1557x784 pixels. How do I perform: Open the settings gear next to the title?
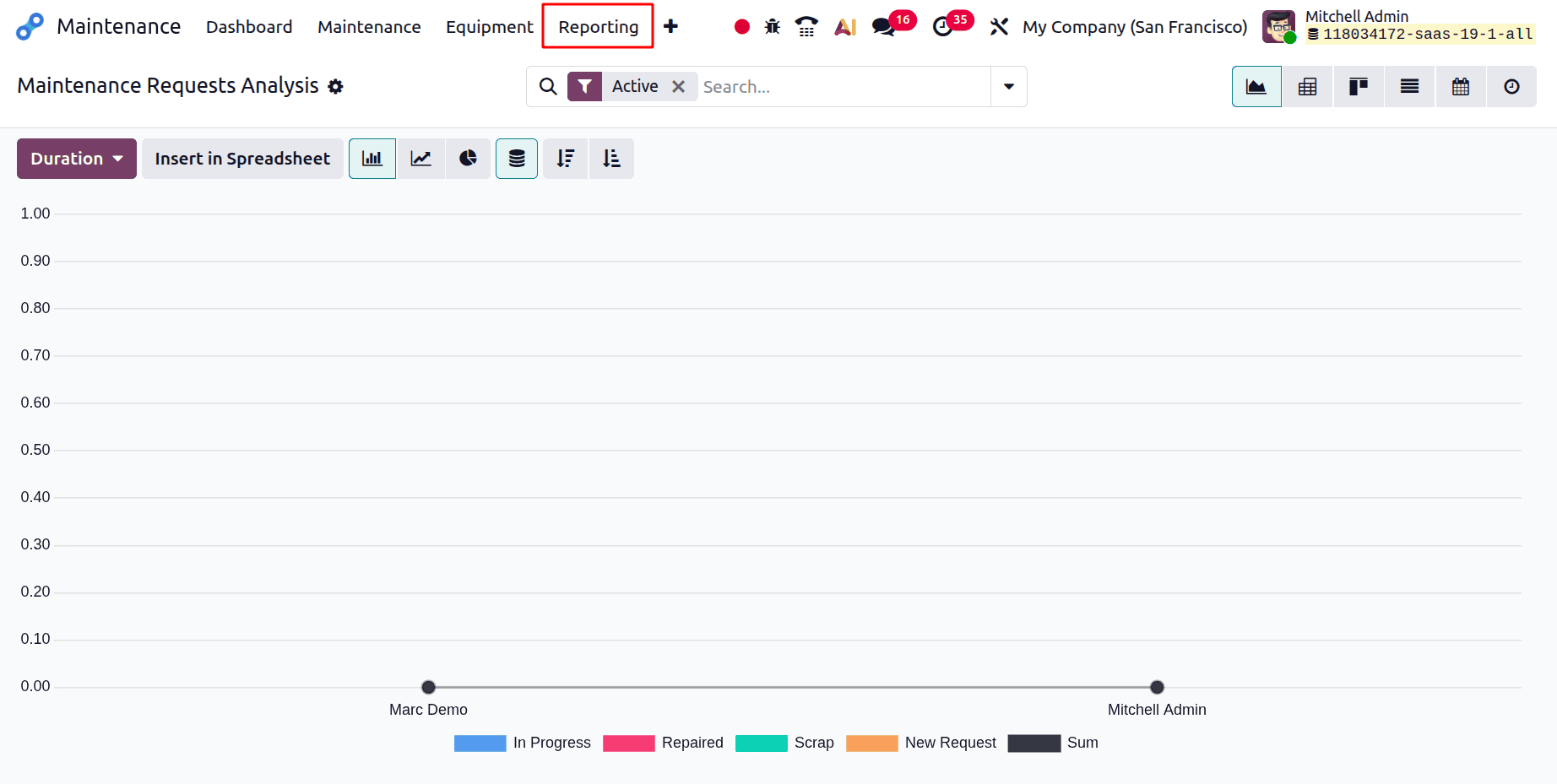pyautogui.click(x=335, y=86)
